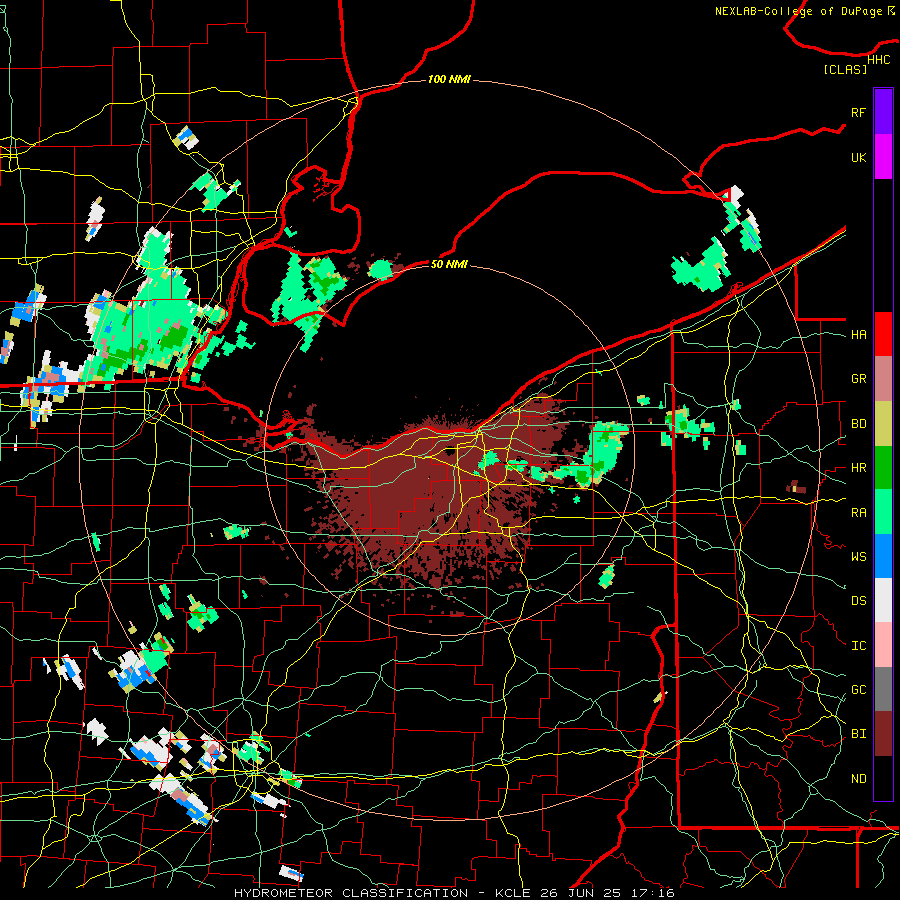Click the yellow BD legend color swatch
This screenshot has height=900, width=900.
[x=883, y=424]
